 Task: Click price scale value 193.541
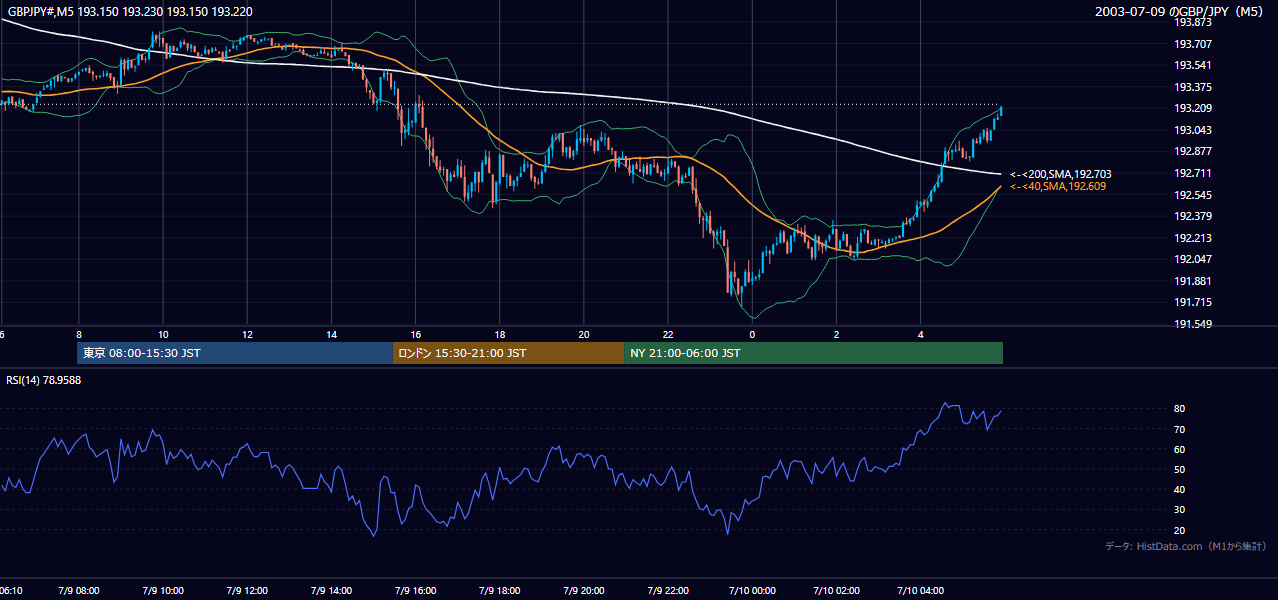pyautogui.click(x=1194, y=66)
